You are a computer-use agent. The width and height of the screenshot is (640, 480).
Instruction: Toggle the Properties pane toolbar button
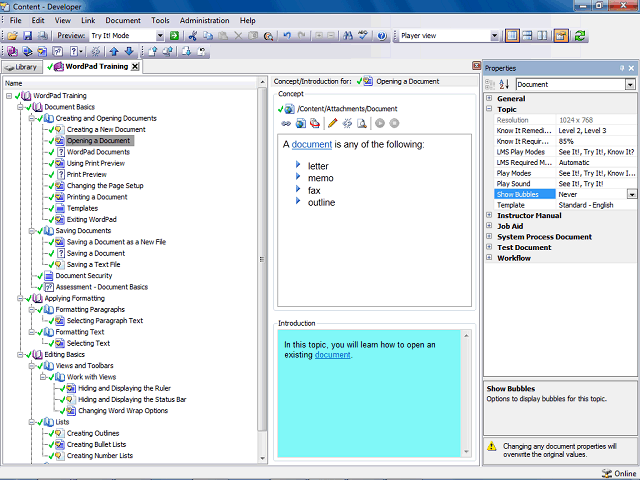coord(561,36)
